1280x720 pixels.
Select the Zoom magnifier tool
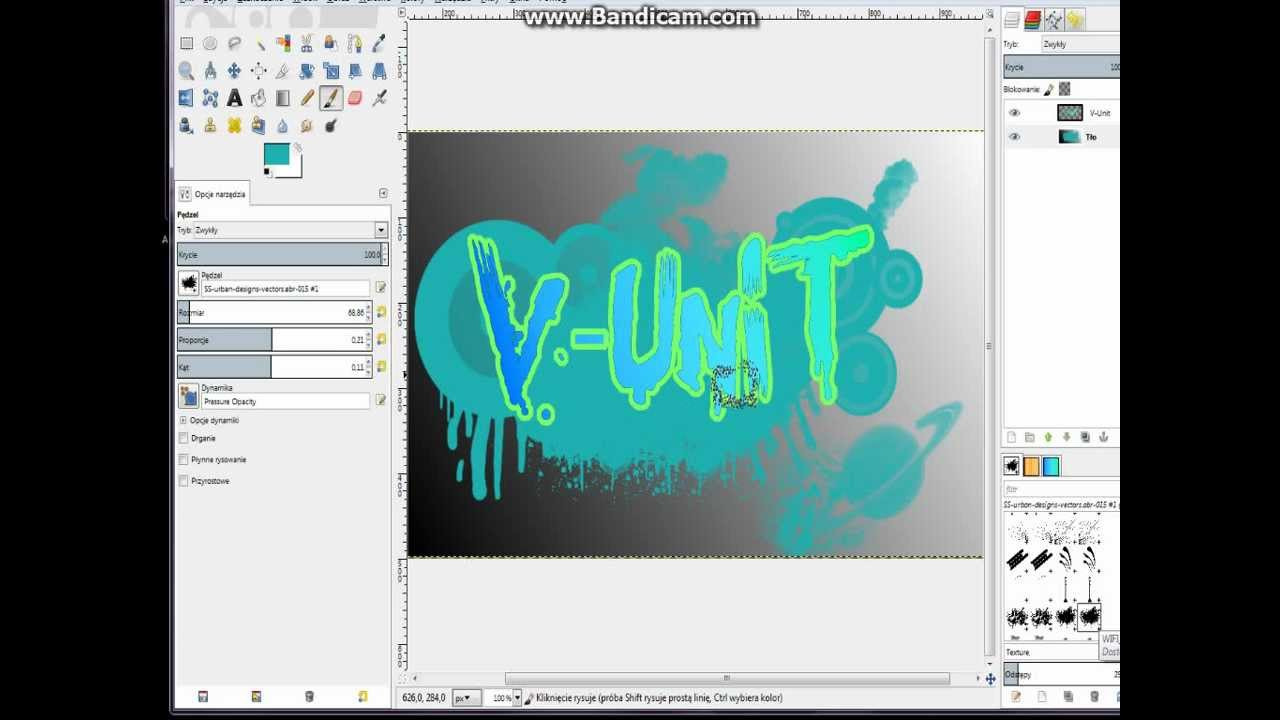pos(186,71)
